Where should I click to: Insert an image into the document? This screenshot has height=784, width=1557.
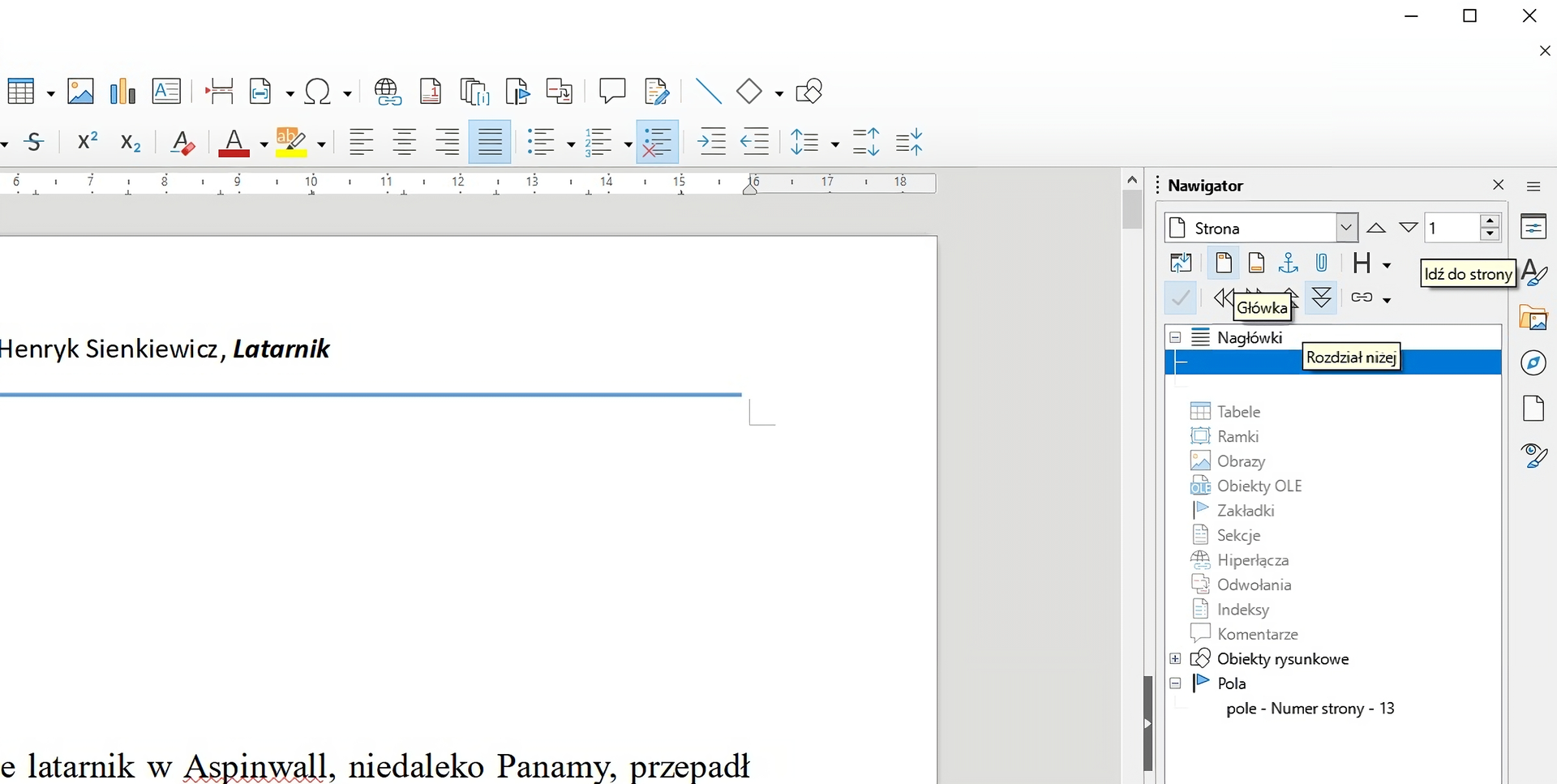80,92
